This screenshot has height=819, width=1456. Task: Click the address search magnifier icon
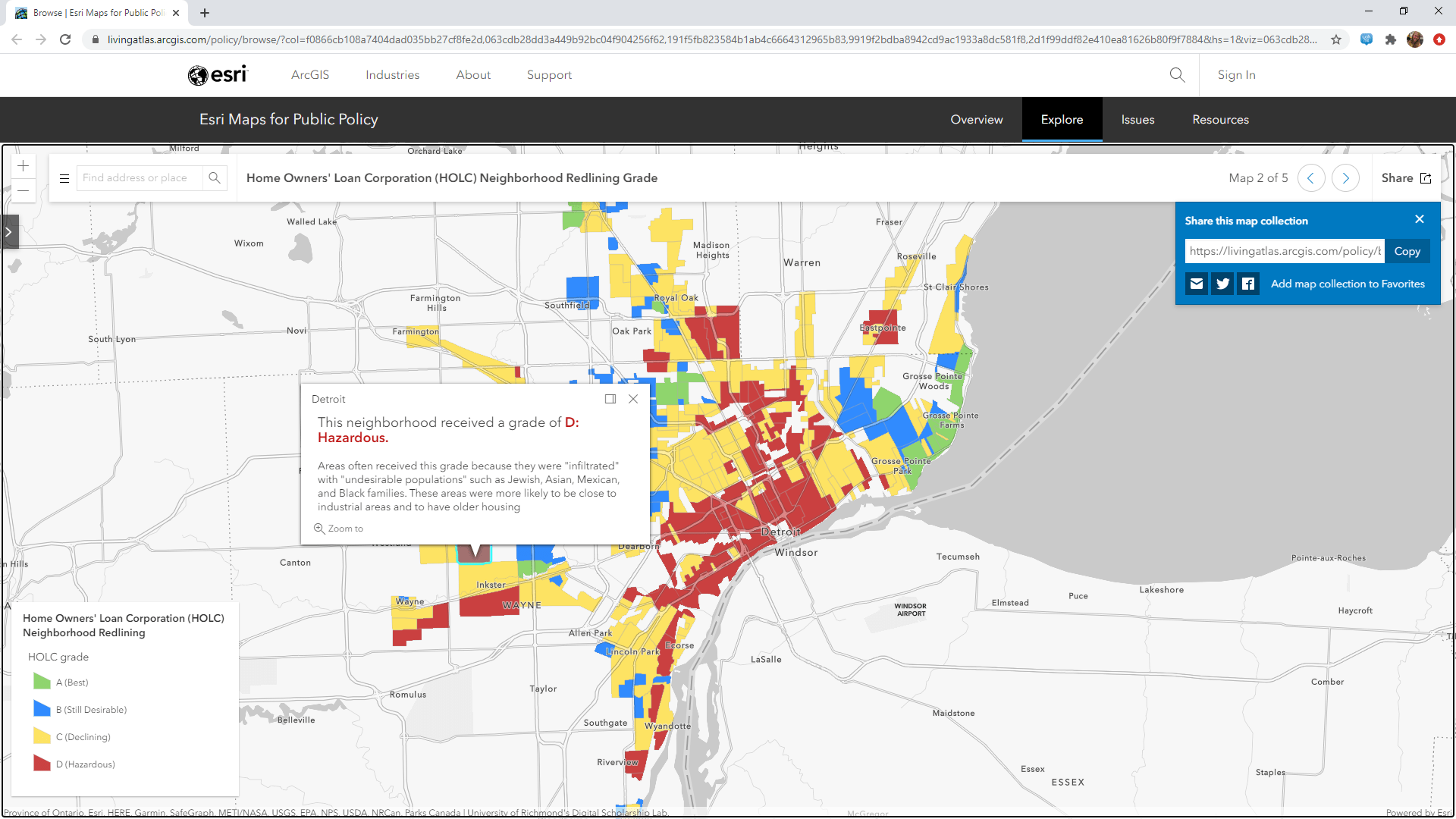215,178
